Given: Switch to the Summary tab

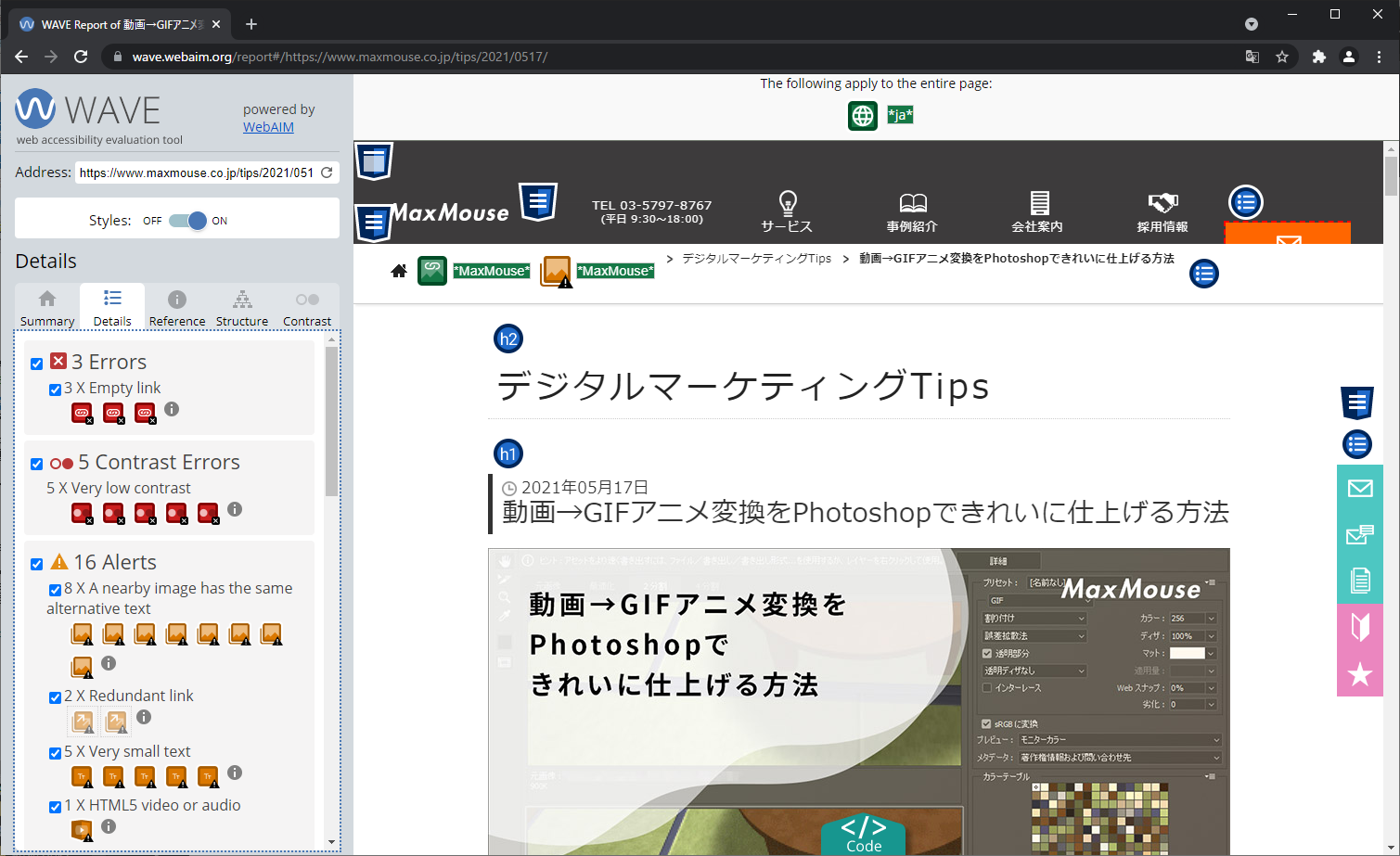Looking at the screenshot, I should click(x=47, y=307).
